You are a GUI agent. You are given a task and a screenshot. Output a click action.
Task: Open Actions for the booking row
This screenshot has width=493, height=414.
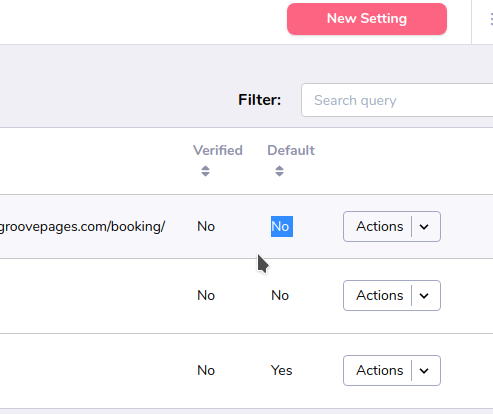(380, 226)
